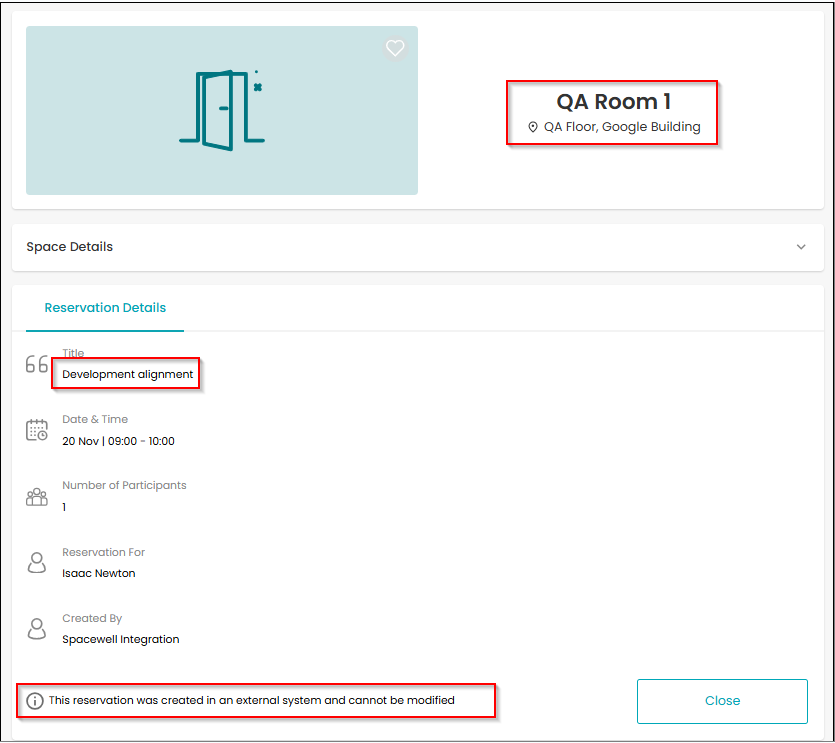Viewport: 835px width, 743px height.
Task: Click the open door room illustration
Action: coord(222,110)
